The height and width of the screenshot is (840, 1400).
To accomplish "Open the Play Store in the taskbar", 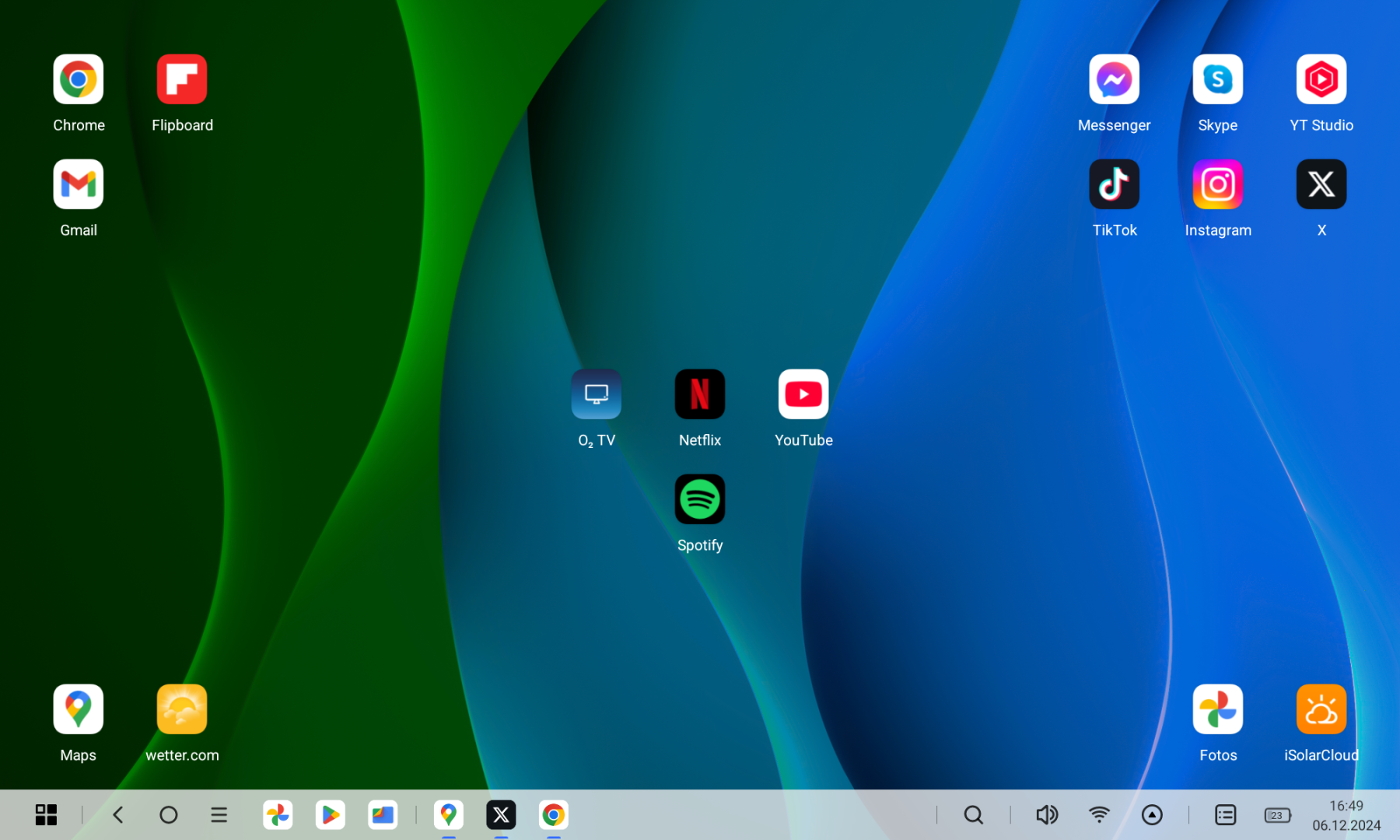I will point(331,815).
